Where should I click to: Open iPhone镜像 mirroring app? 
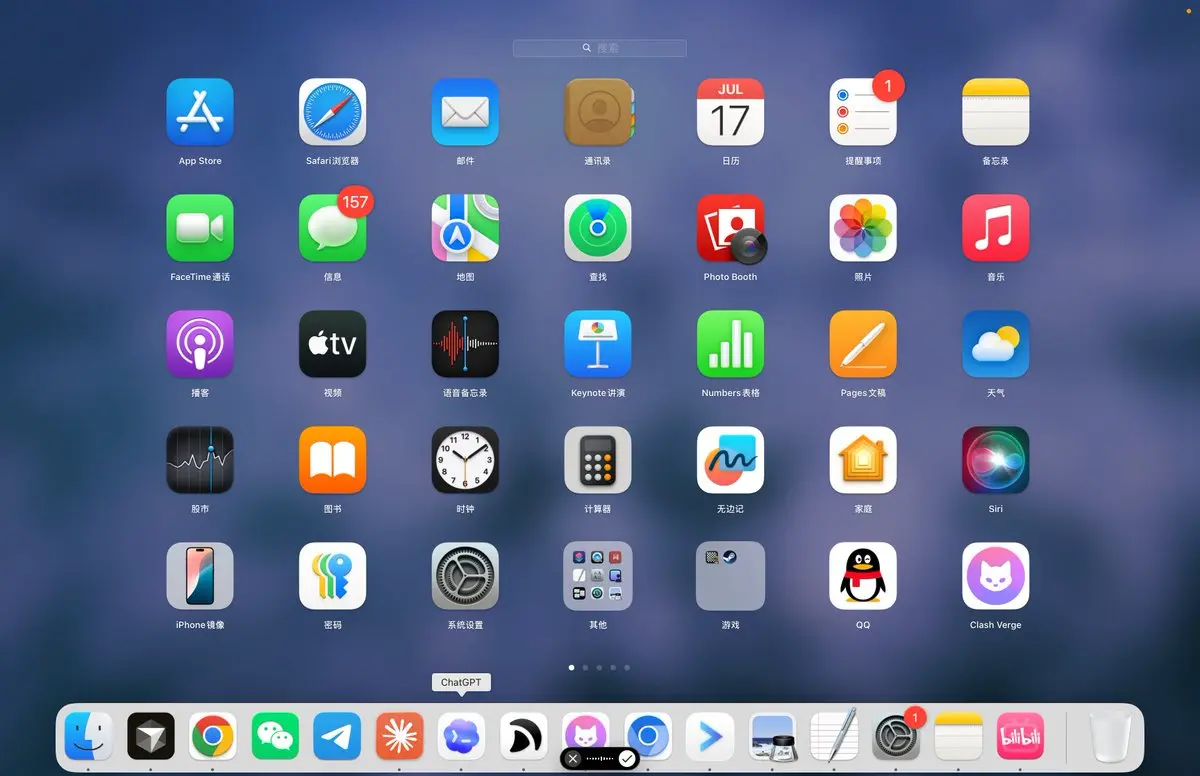200,576
